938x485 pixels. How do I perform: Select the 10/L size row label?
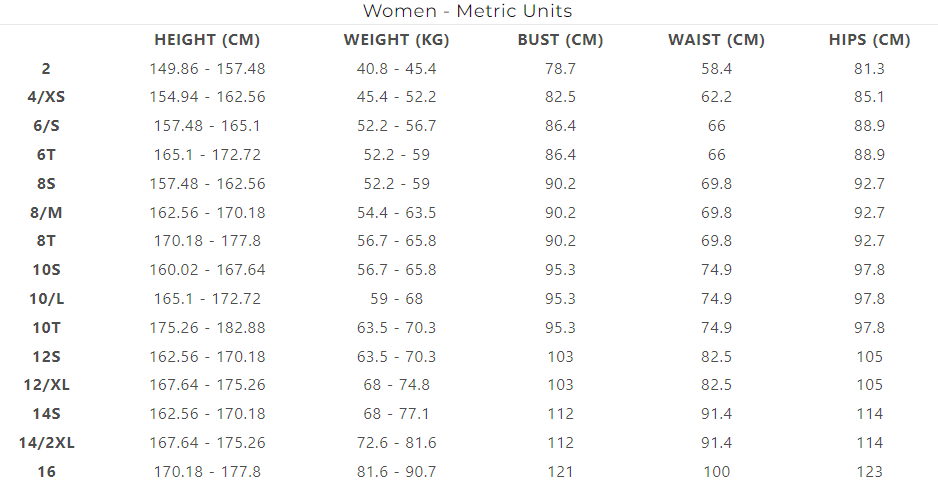46,298
